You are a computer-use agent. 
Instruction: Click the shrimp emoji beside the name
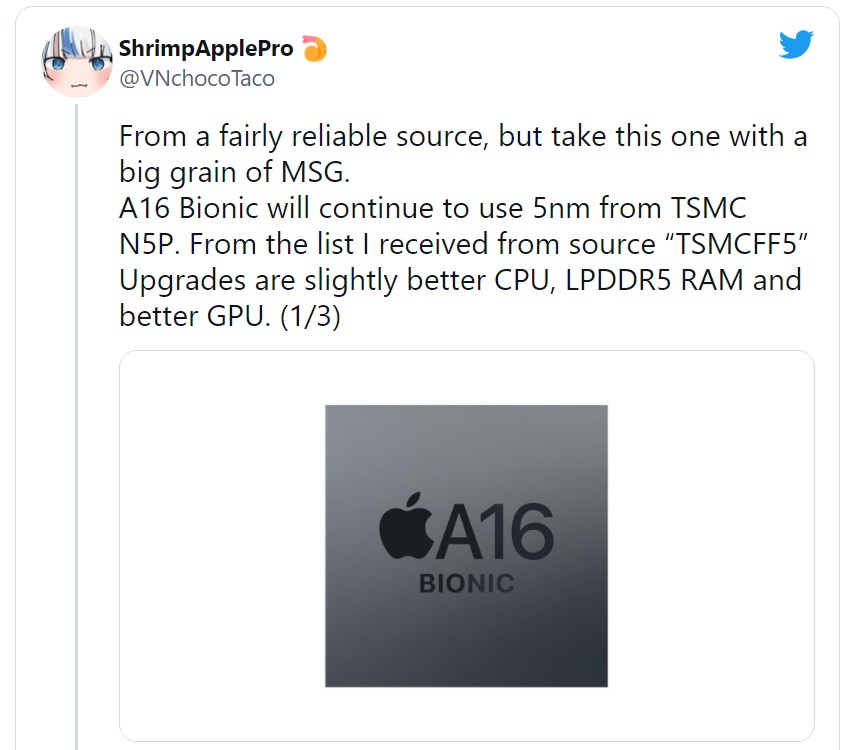[314, 48]
